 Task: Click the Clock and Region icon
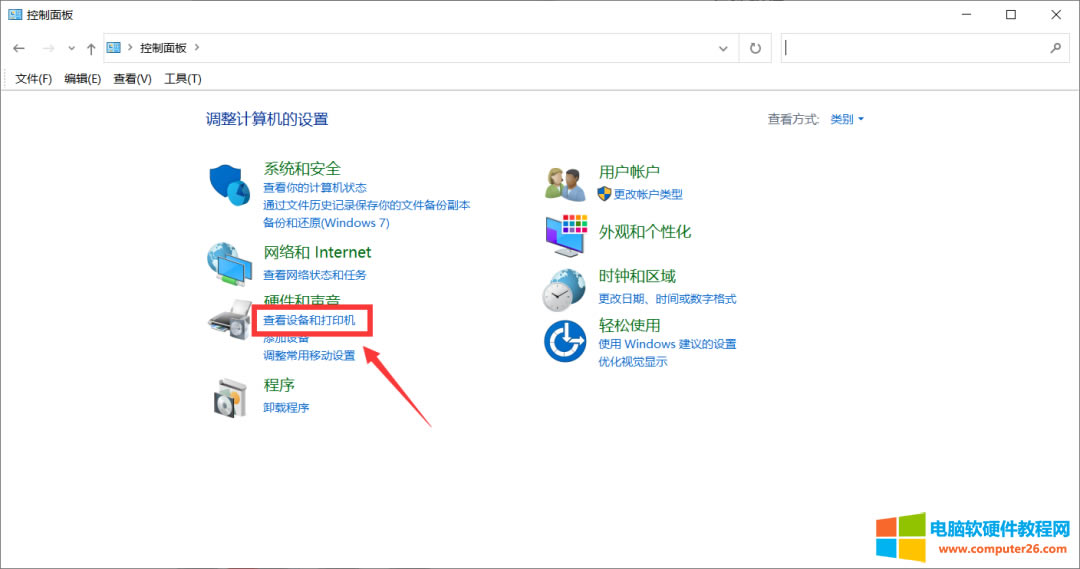(564, 290)
